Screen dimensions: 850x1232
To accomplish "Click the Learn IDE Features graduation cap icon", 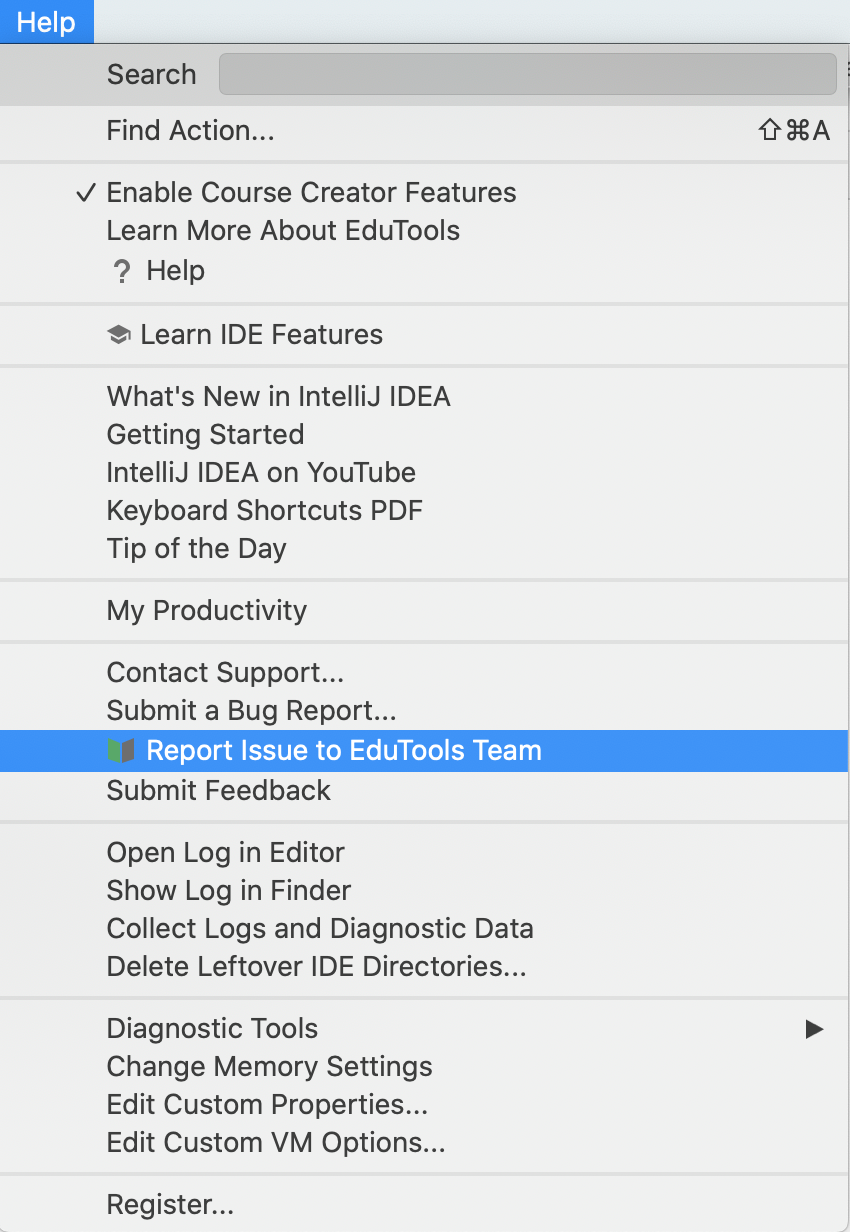I will pyautogui.click(x=119, y=335).
